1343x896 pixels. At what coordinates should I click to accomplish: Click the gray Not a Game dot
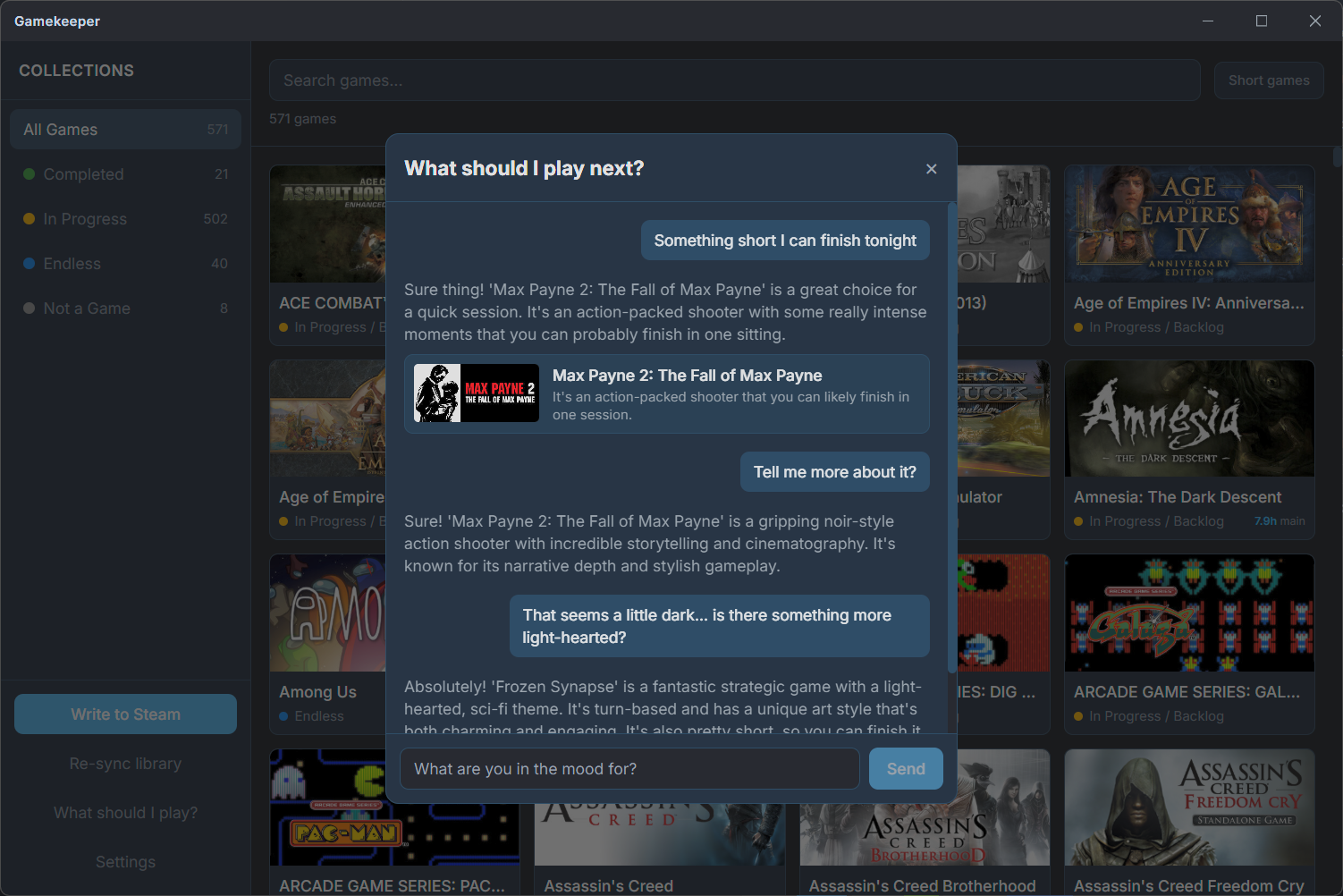click(29, 309)
